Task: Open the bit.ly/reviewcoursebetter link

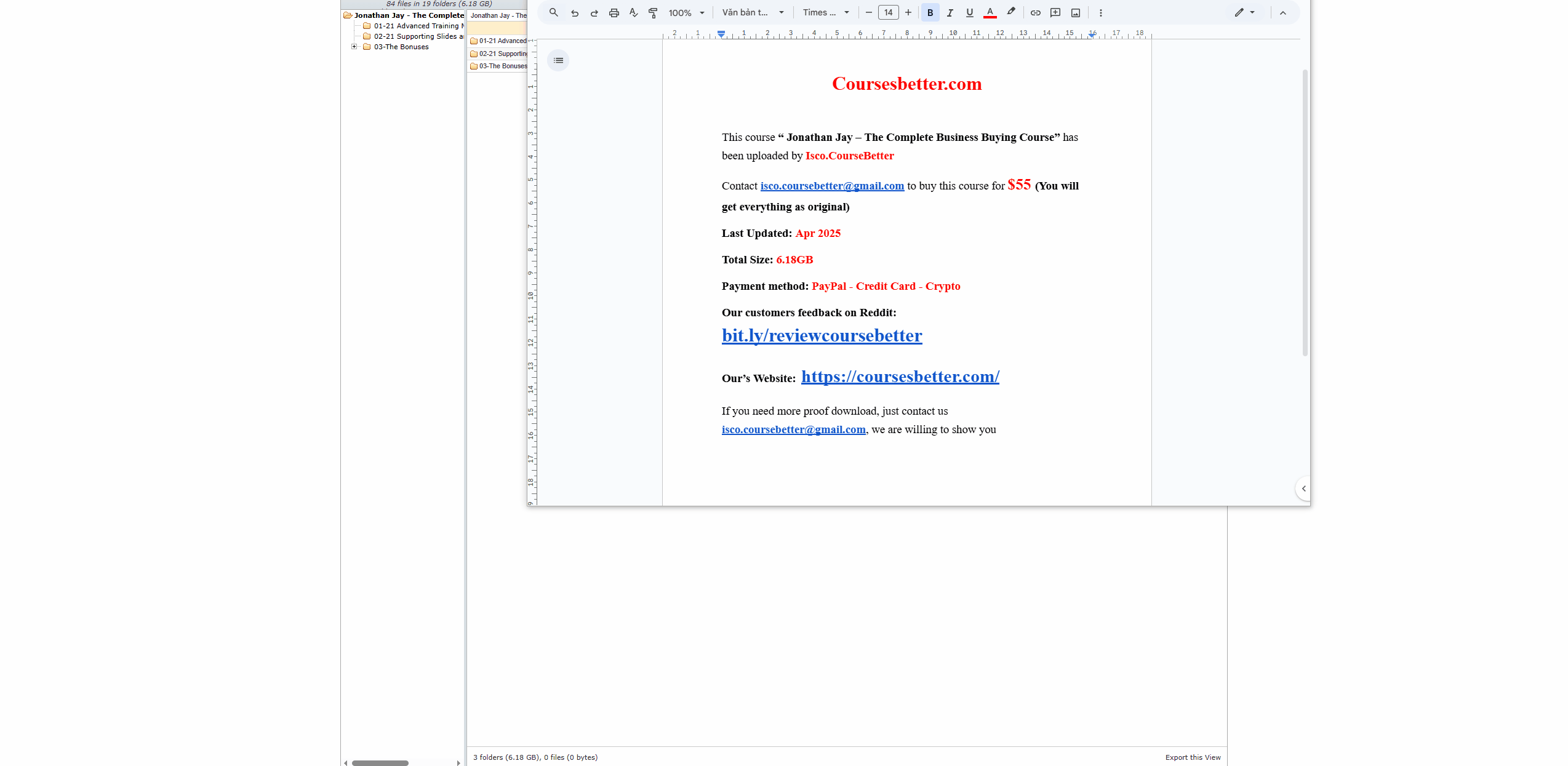Action: 822,335
